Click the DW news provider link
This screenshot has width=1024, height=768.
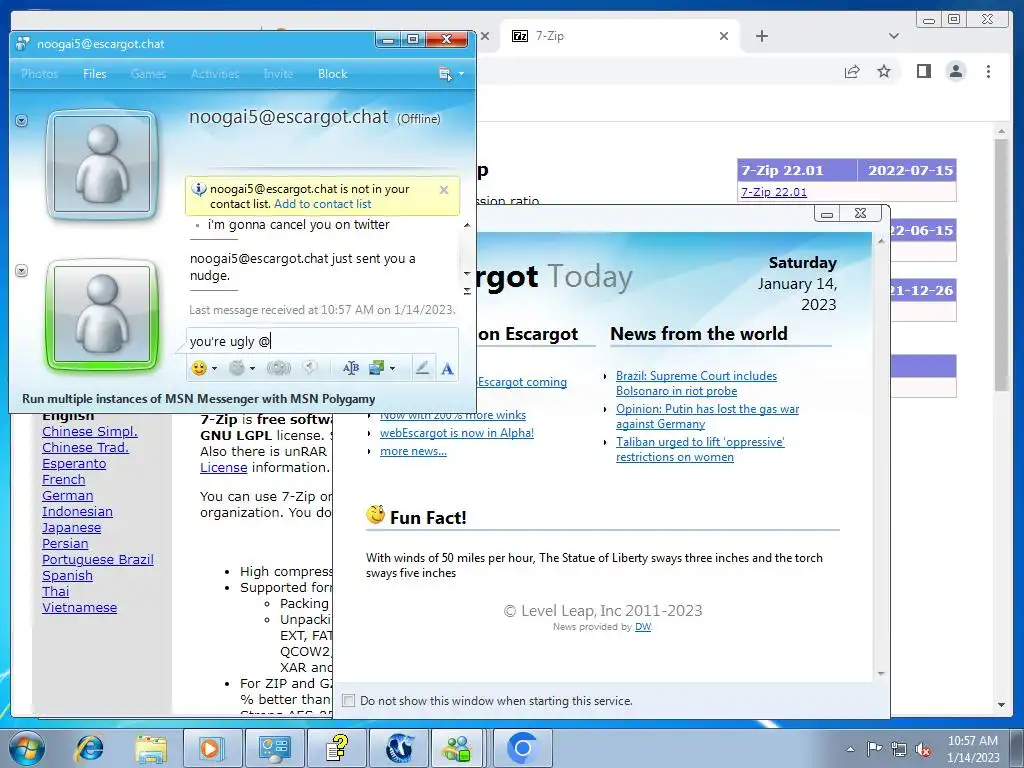click(x=643, y=627)
